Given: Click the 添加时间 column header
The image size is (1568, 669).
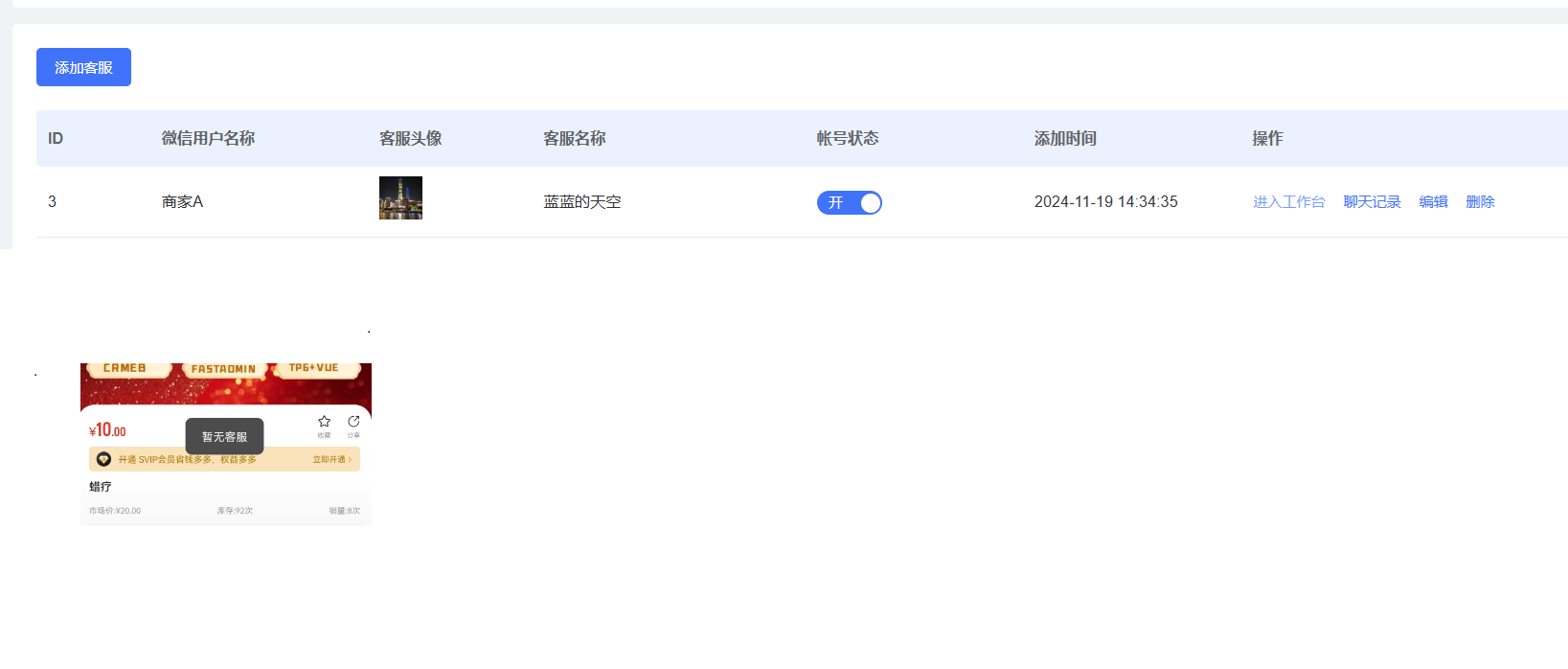Looking at the screenshot, I should (1065, 138).
